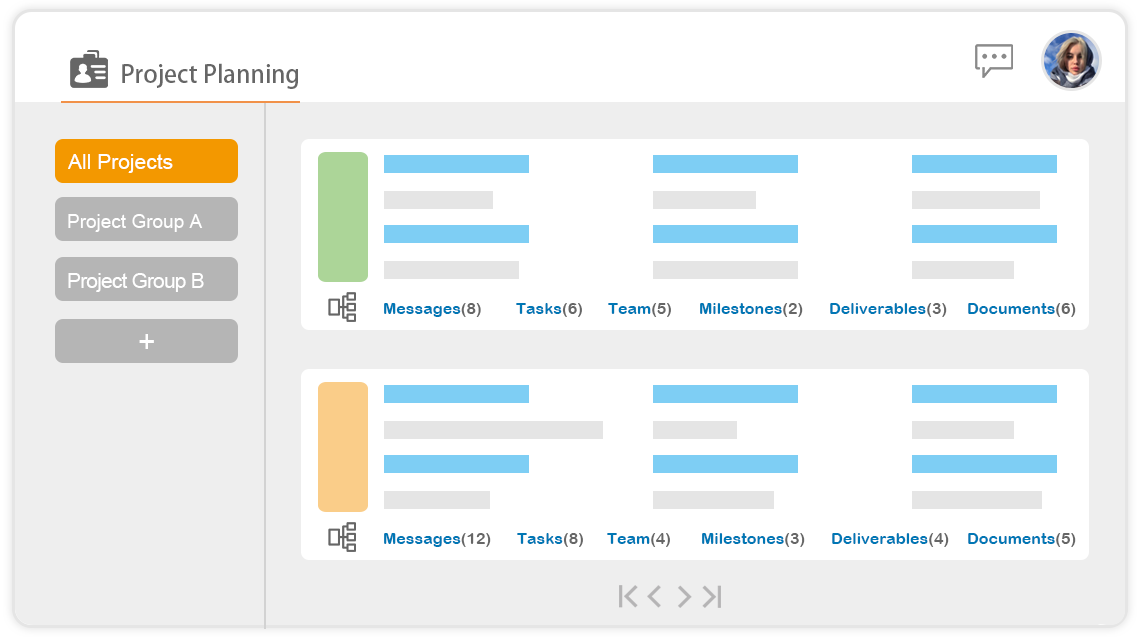Screen dimensions: 1140x640
Task: Open Milestones(2) link in first project
Action: [x=750, y=309]
